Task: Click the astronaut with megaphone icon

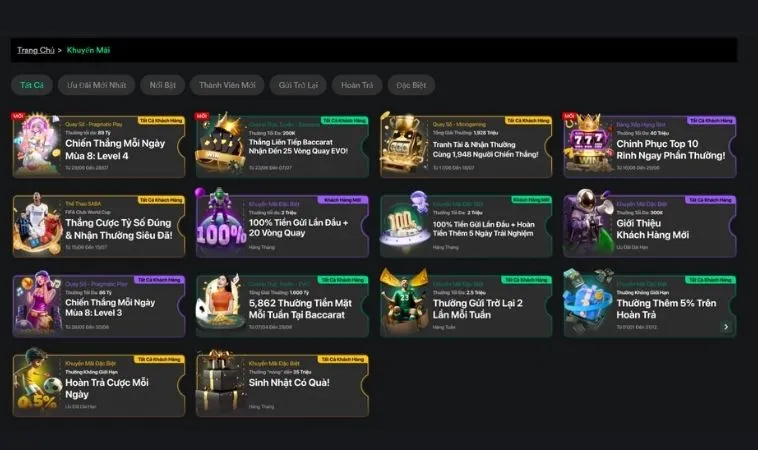Action: pos(589,222)
